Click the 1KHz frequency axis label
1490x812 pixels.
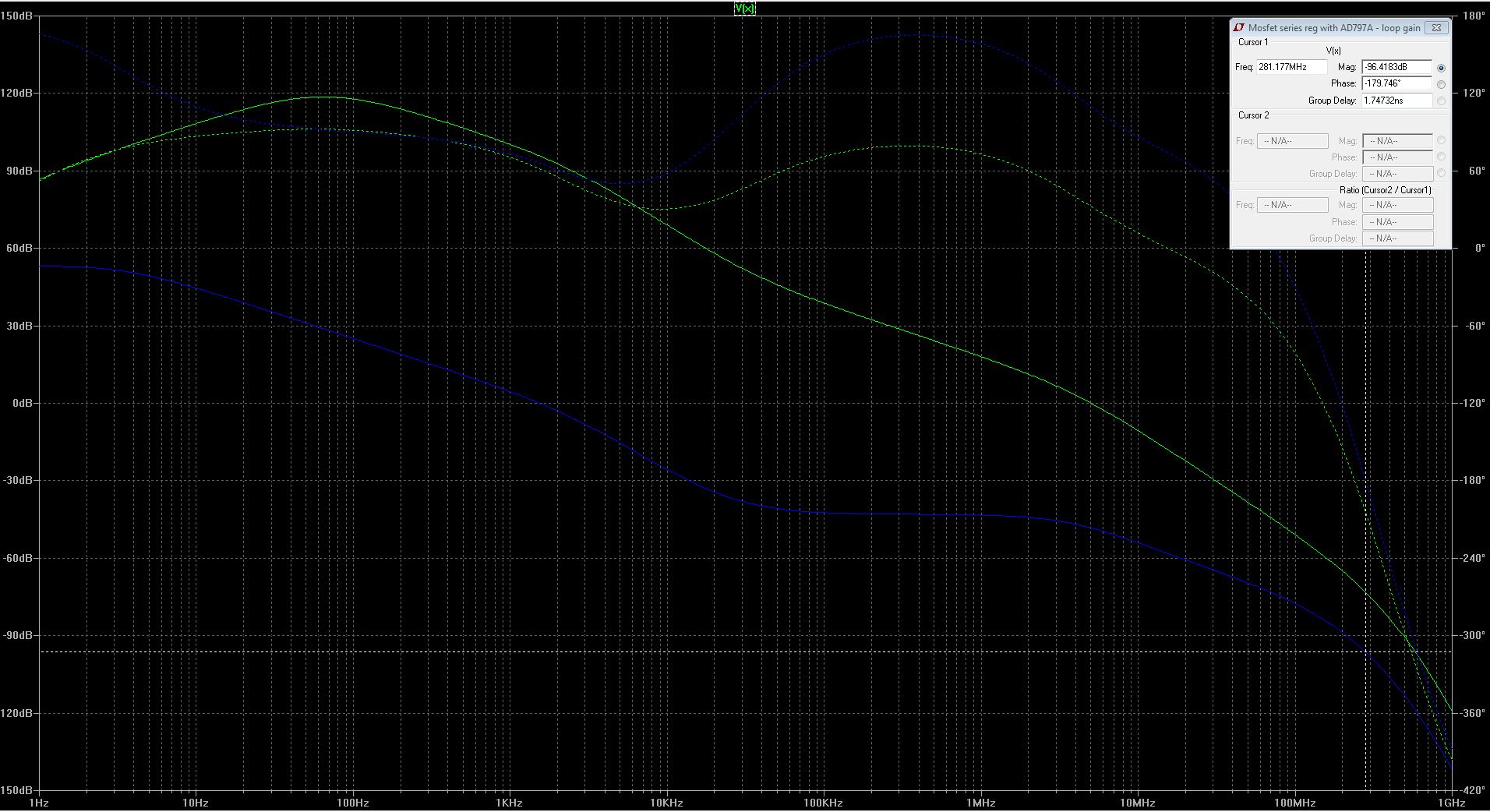pyautogui.click(x=509, y=803)
